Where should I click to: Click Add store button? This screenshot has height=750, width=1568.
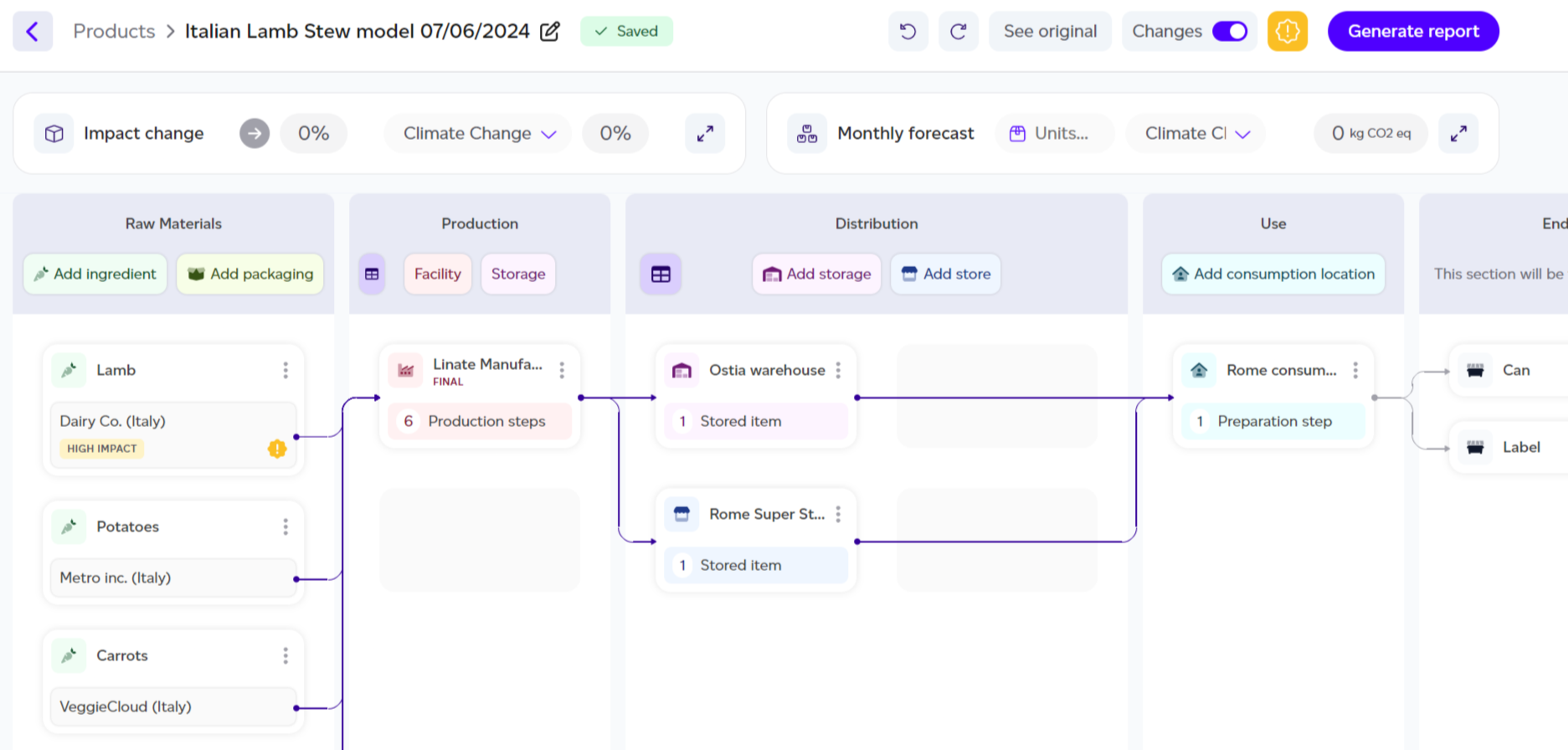[x=946, y=274]
